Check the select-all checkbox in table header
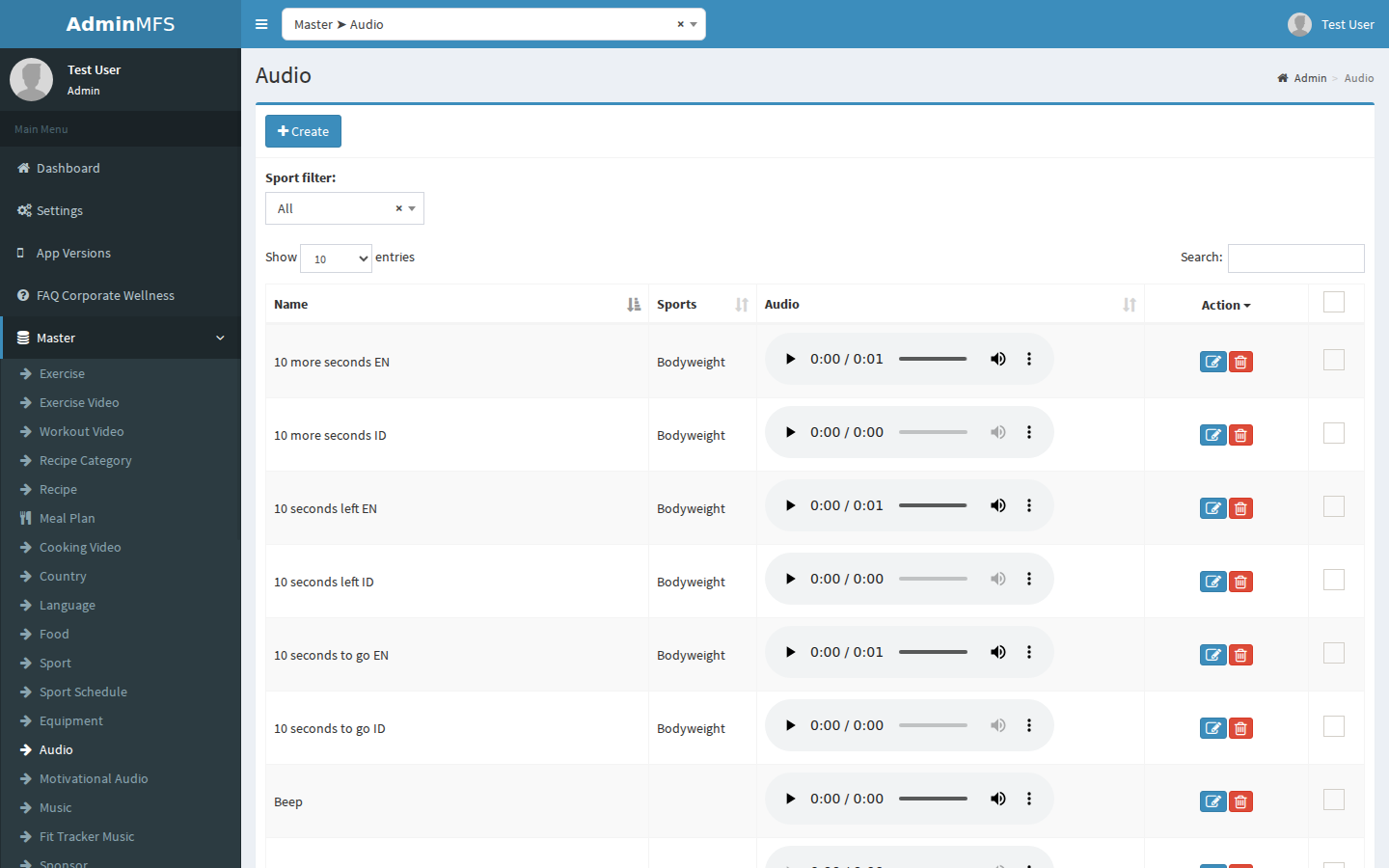The height and width of the screenshot is (868, 1389). pyautogui.click(x=1334, y=302)
